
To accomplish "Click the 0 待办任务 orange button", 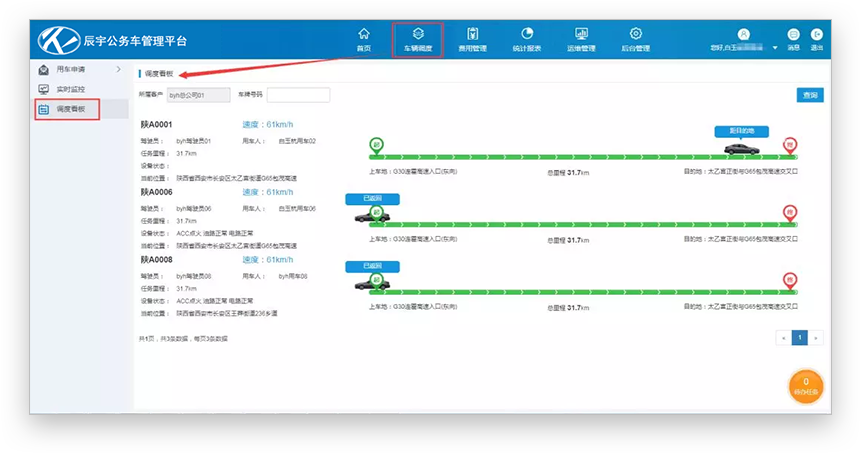I will [806, 386].
